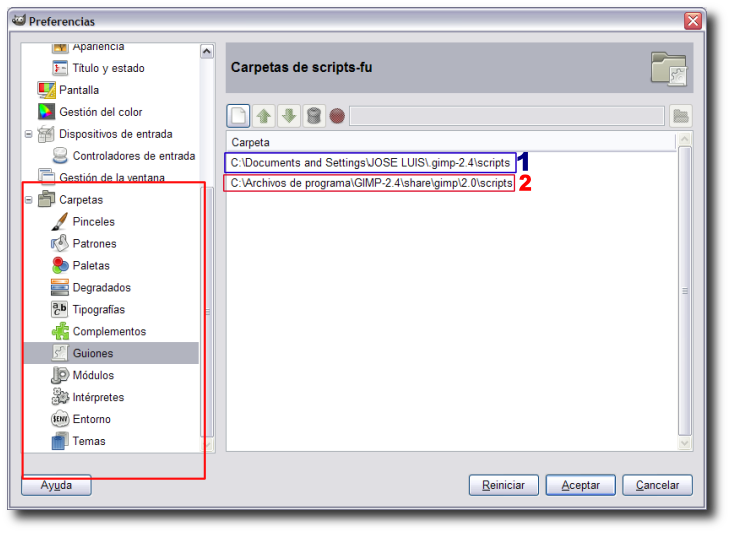Open folder browser icon beside path field
Image resolution: width=730 pixels, height=533 pixels.
pos(681,116)
